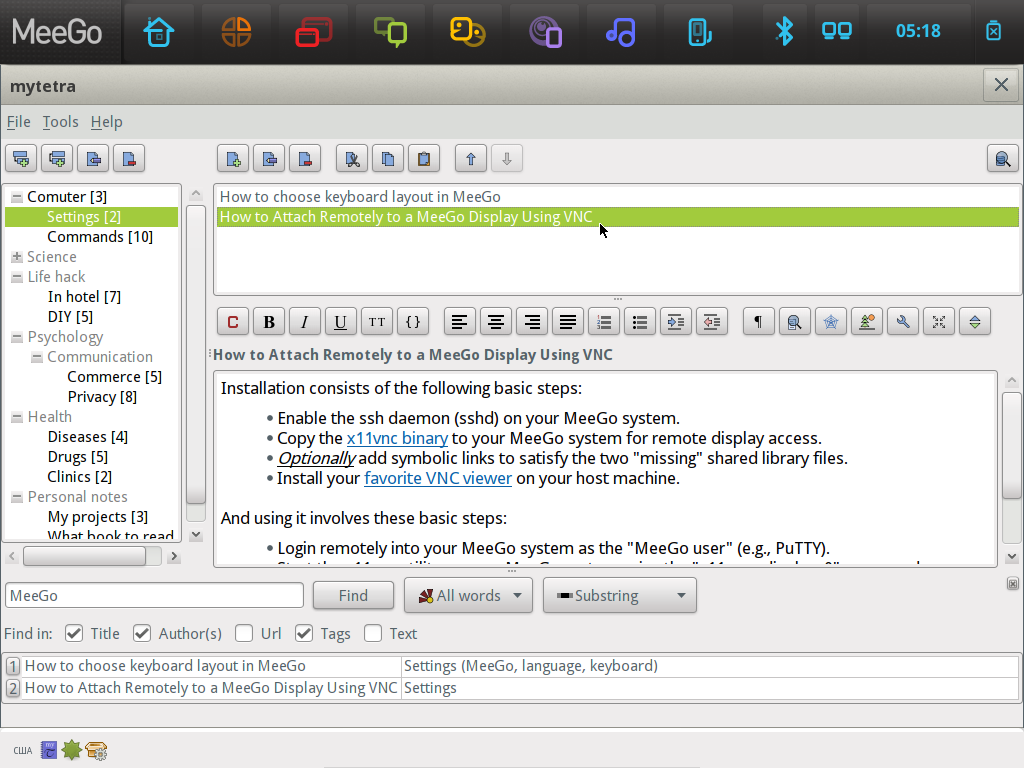Screen dimensions: 1024x768
Task: Paste note from clipboard icon
Action: [424, 159]
